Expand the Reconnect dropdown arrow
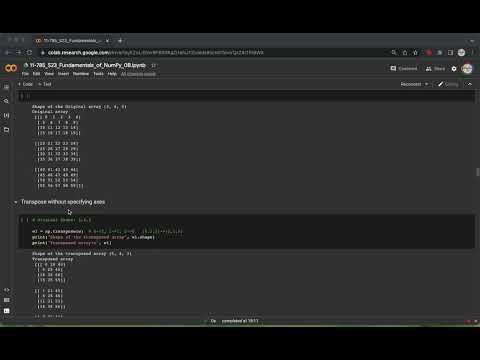480x360 pixels. [x=426, y=84]
